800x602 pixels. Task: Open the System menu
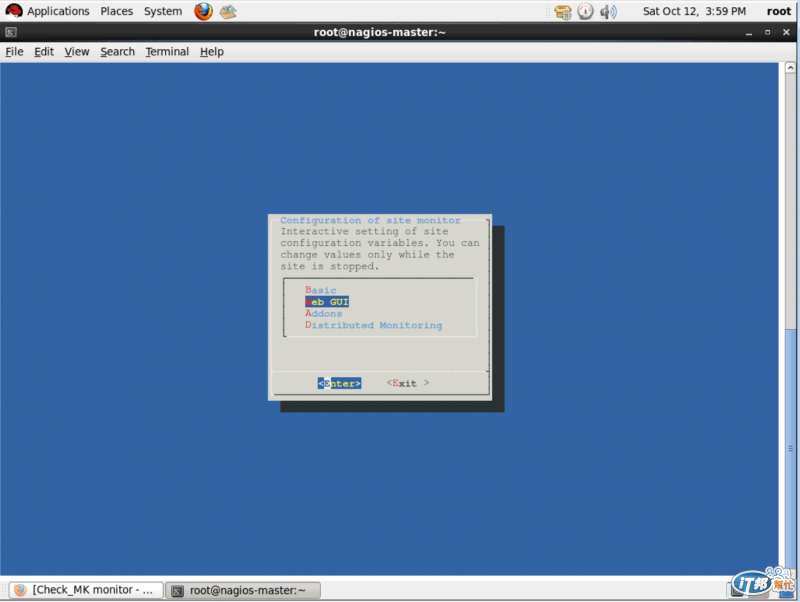click(163, 11)
